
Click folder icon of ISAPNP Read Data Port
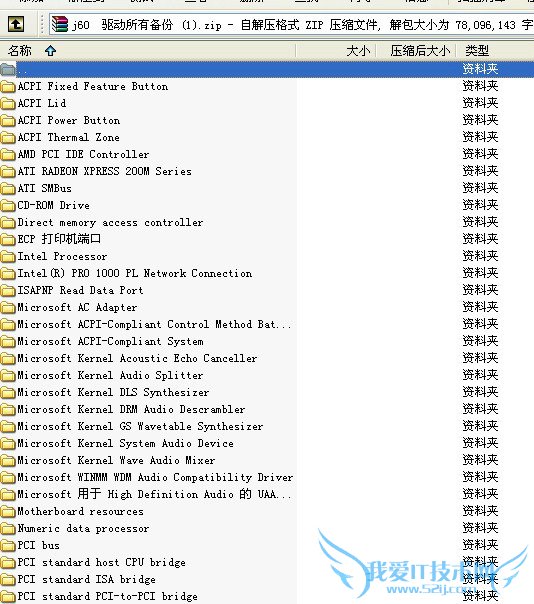[x=8, y=290]
